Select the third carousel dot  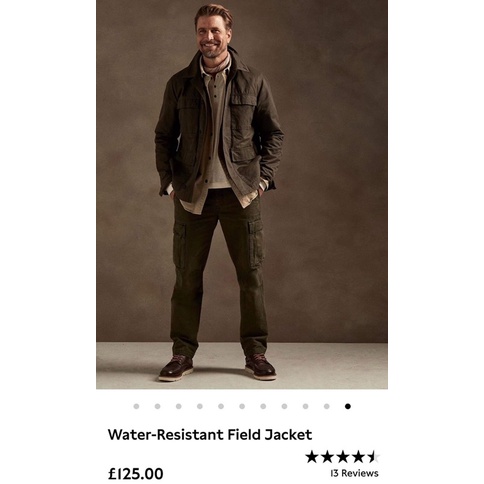pos(179,406)
